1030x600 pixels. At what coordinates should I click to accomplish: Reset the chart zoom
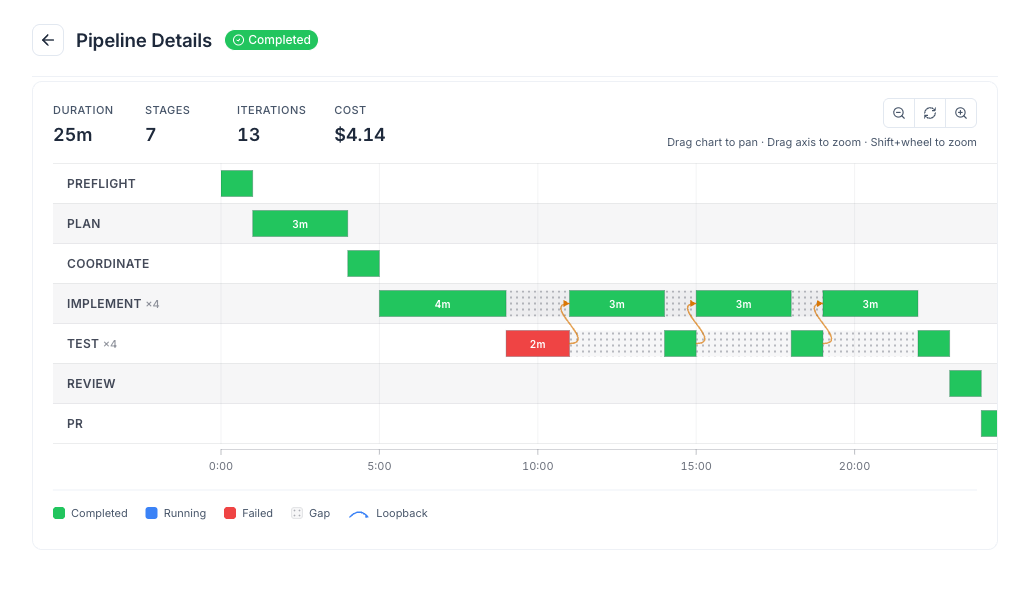[930, 113]
